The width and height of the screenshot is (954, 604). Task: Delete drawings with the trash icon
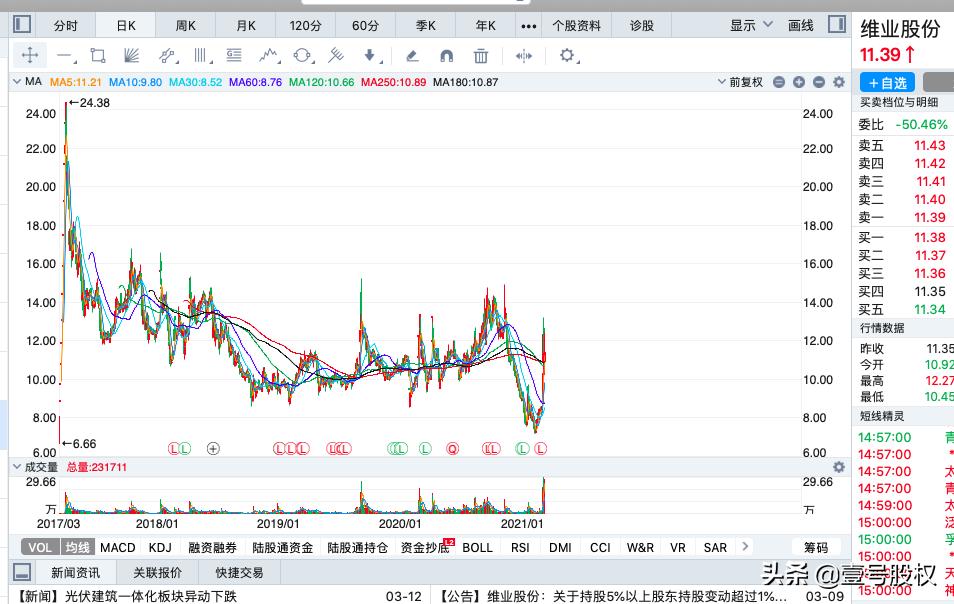tap(481, 56)
